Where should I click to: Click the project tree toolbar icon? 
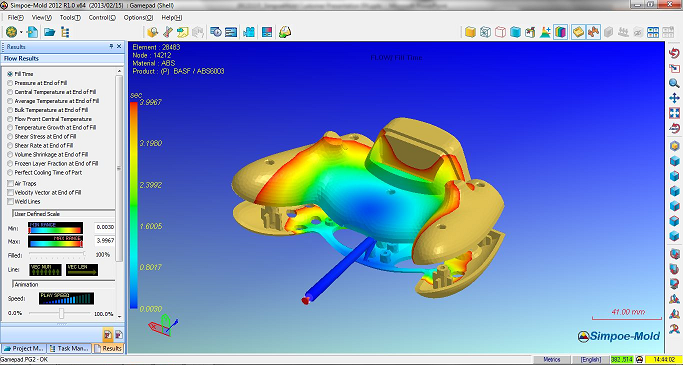pyautogui.click(x=65, y=32)
